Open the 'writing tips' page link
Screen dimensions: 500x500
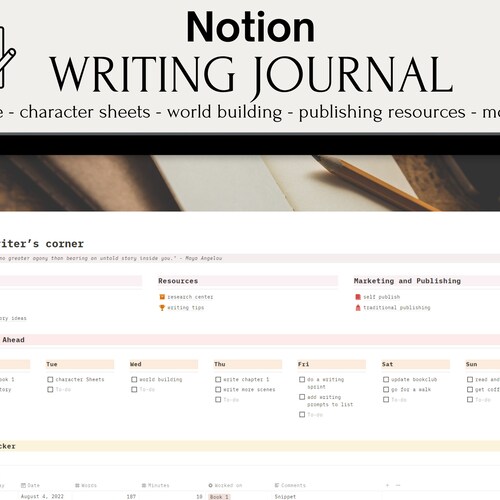(186, 307)
